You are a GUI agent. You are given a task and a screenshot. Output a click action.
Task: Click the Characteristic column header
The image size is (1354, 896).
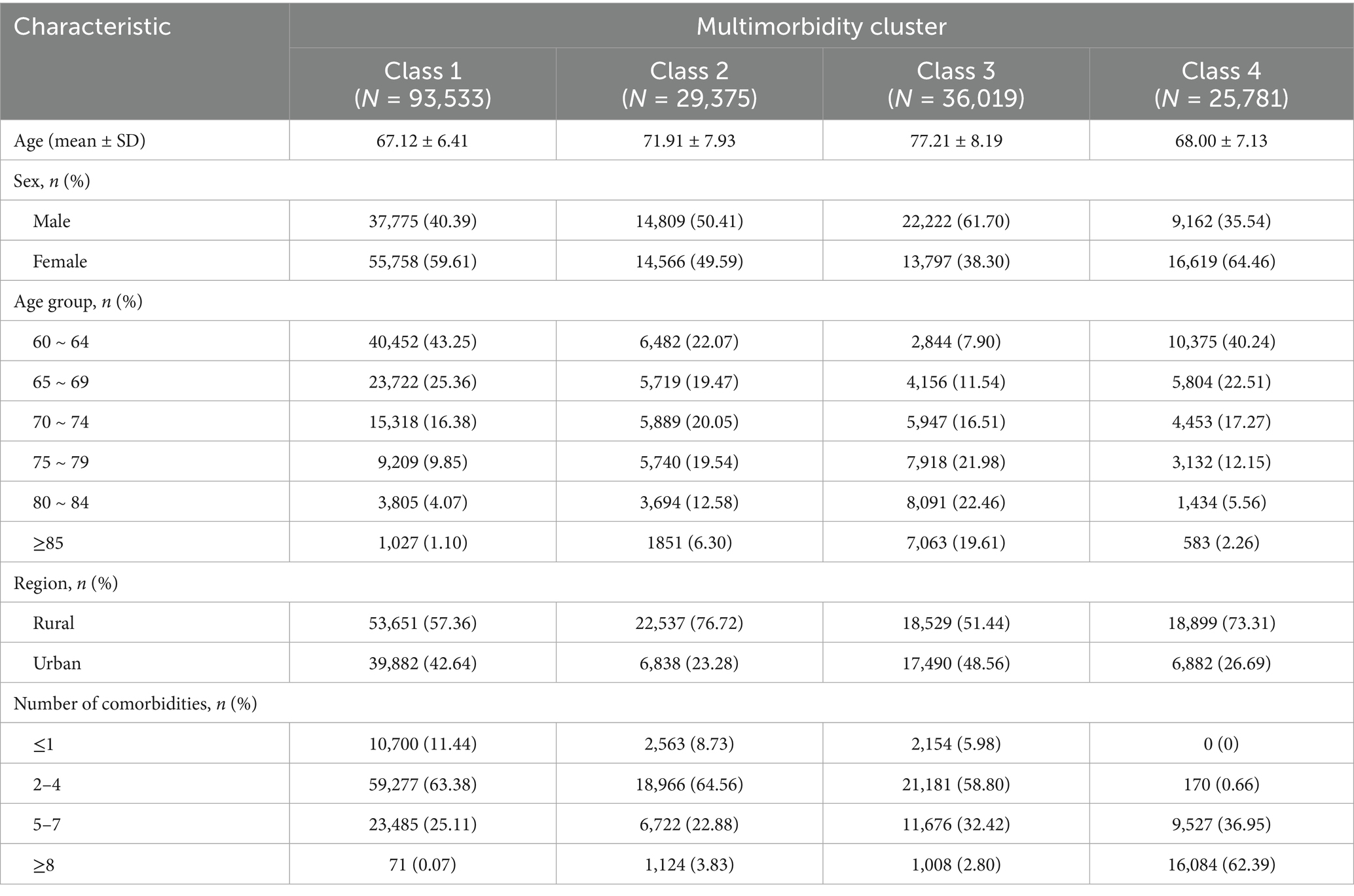point(92,27)
